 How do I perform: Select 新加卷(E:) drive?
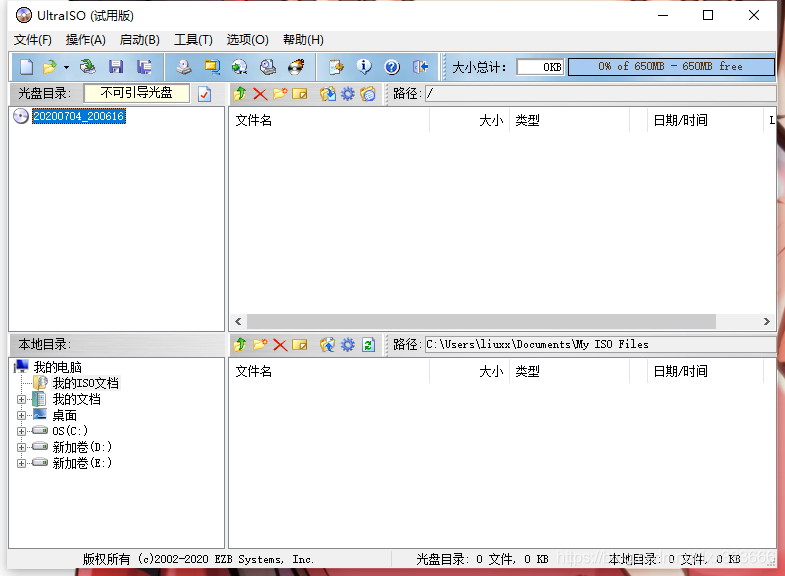click(82, 463)
